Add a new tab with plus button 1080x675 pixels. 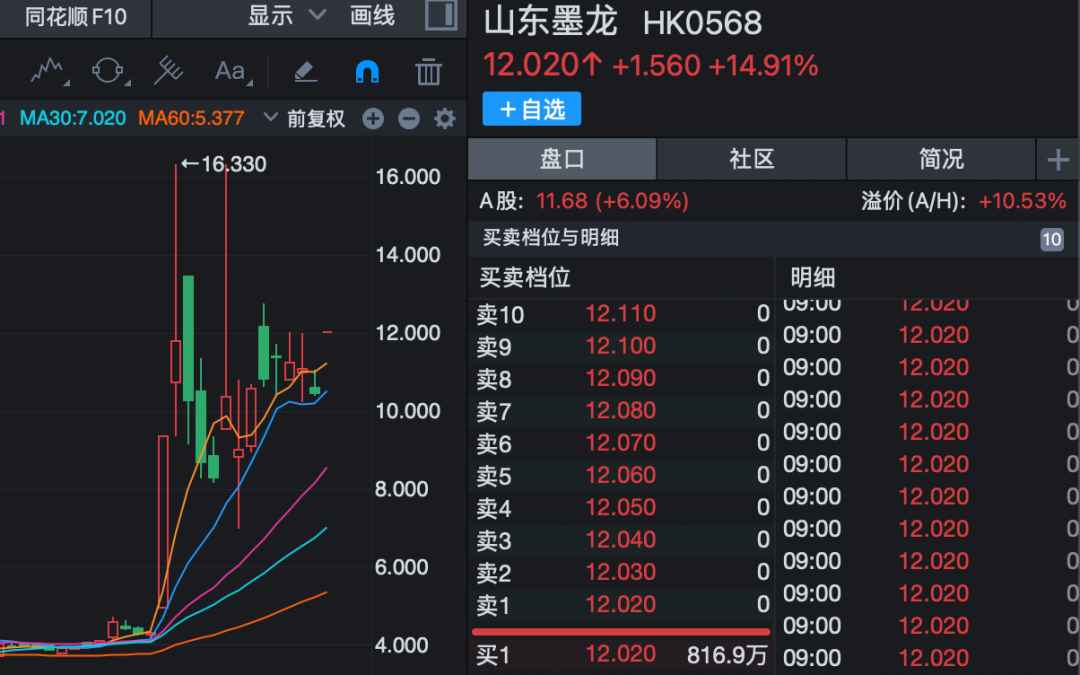(1058, 160)
